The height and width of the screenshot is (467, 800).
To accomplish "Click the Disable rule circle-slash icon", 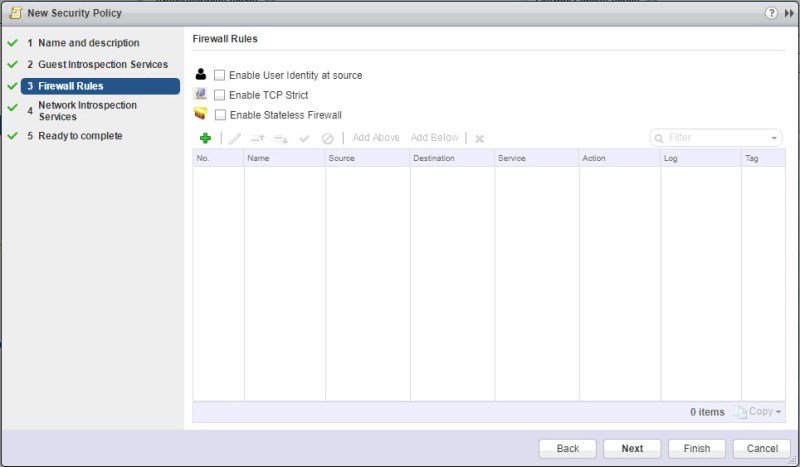I will point(327,138).
